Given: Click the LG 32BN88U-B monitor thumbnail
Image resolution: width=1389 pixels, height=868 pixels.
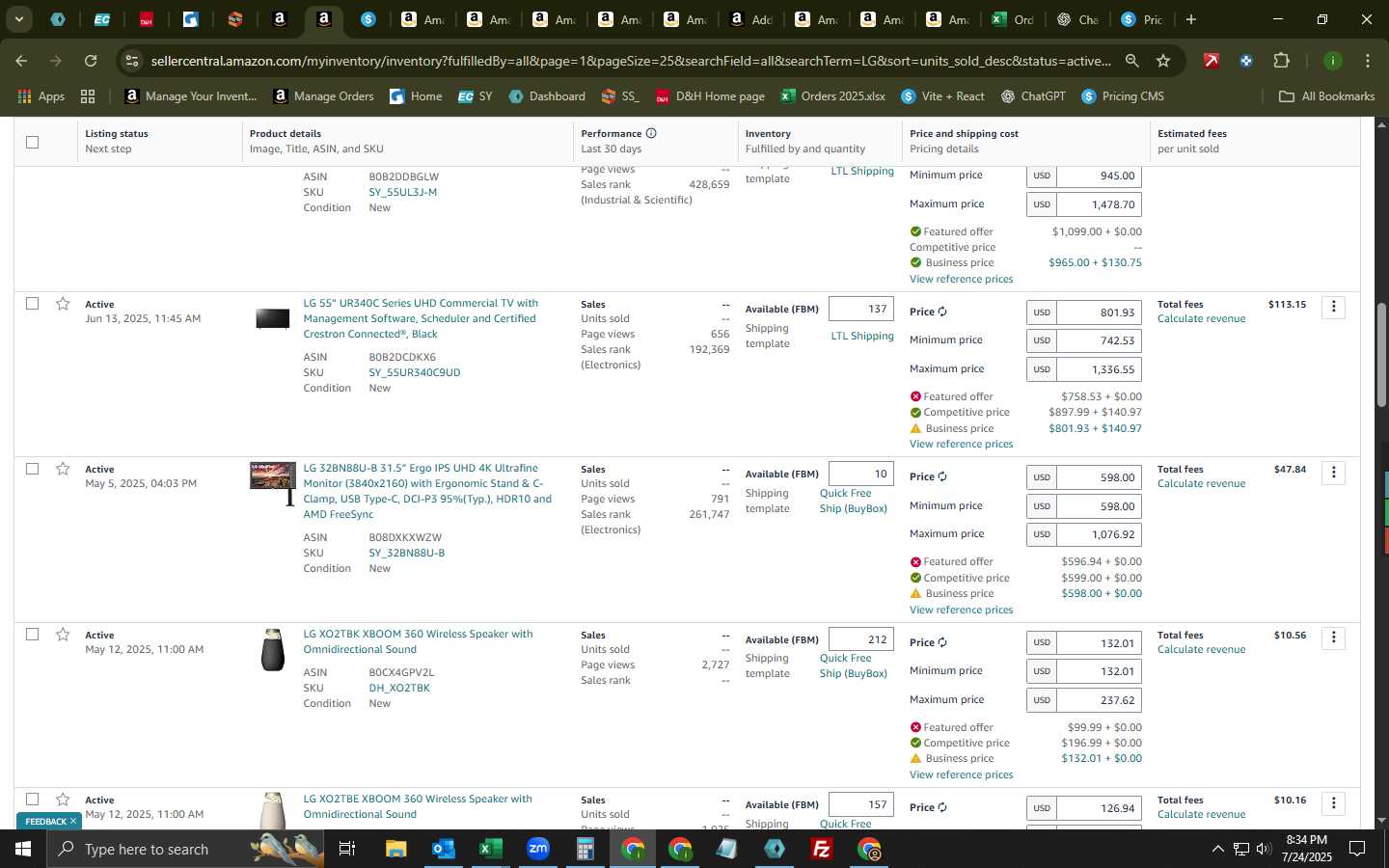Looking at the screenshot, I should [x=273, y=482].
